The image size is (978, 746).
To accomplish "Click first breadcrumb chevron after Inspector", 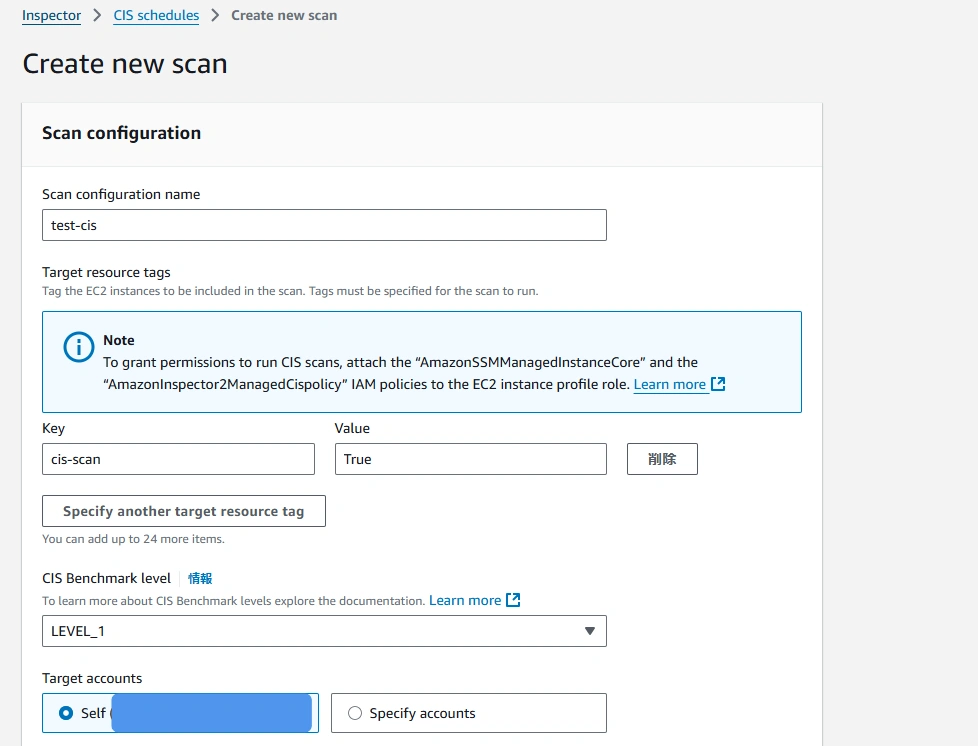I will 97,15.
